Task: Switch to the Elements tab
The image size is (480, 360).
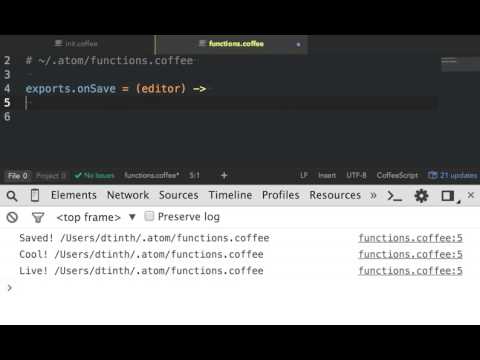Action: pyautogui.click(x=74, y=195)
